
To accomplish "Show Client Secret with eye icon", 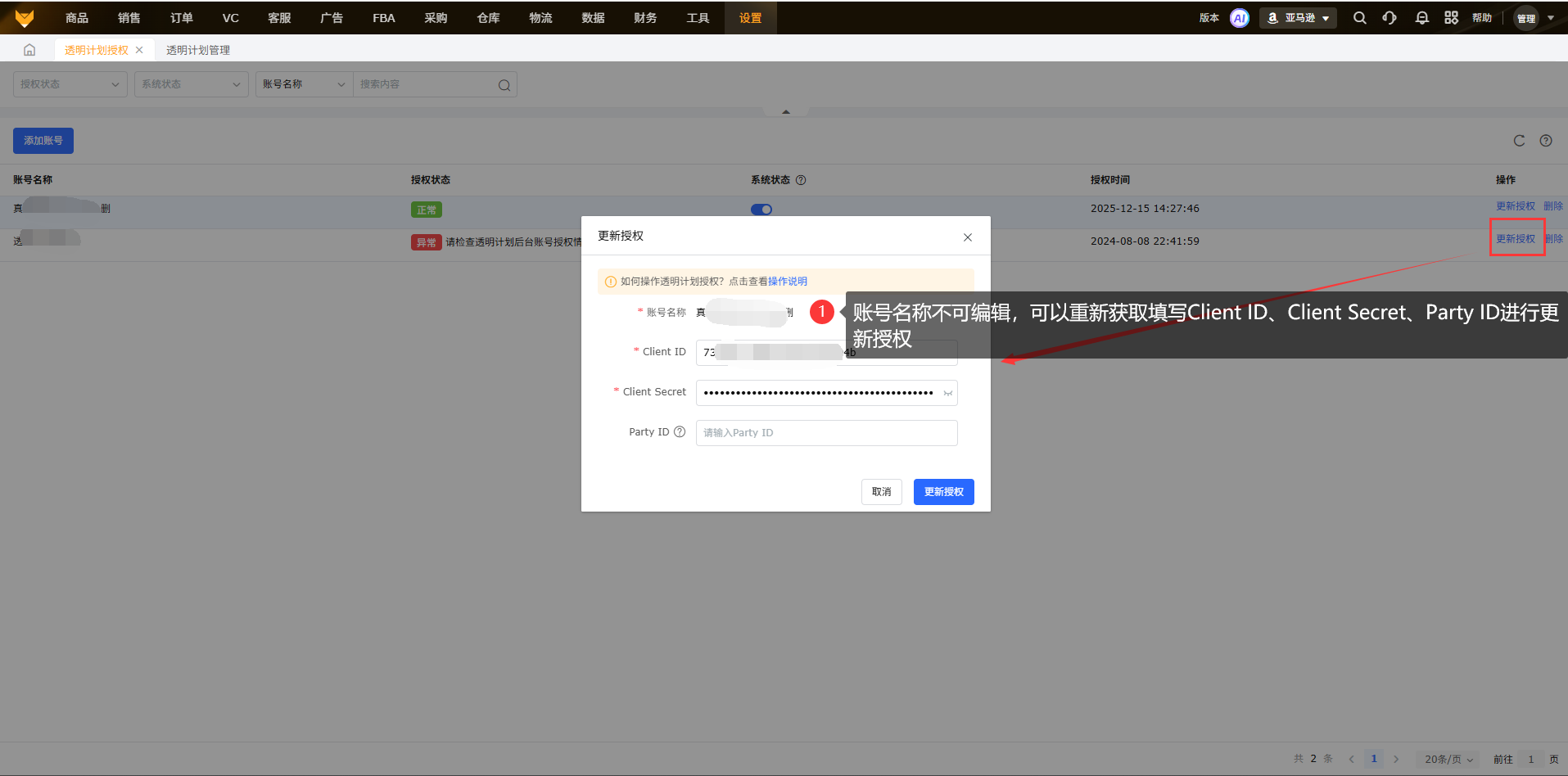I will [948, 394].
